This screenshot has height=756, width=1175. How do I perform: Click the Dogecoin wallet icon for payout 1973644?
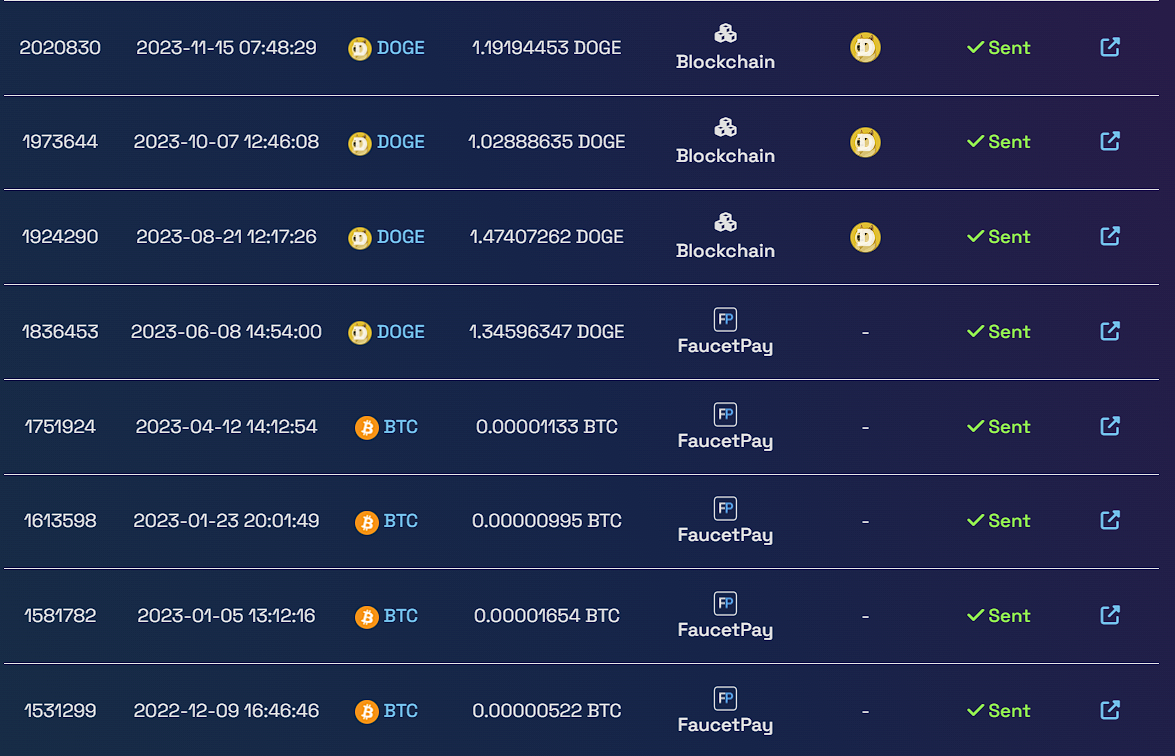pos(865,142)
